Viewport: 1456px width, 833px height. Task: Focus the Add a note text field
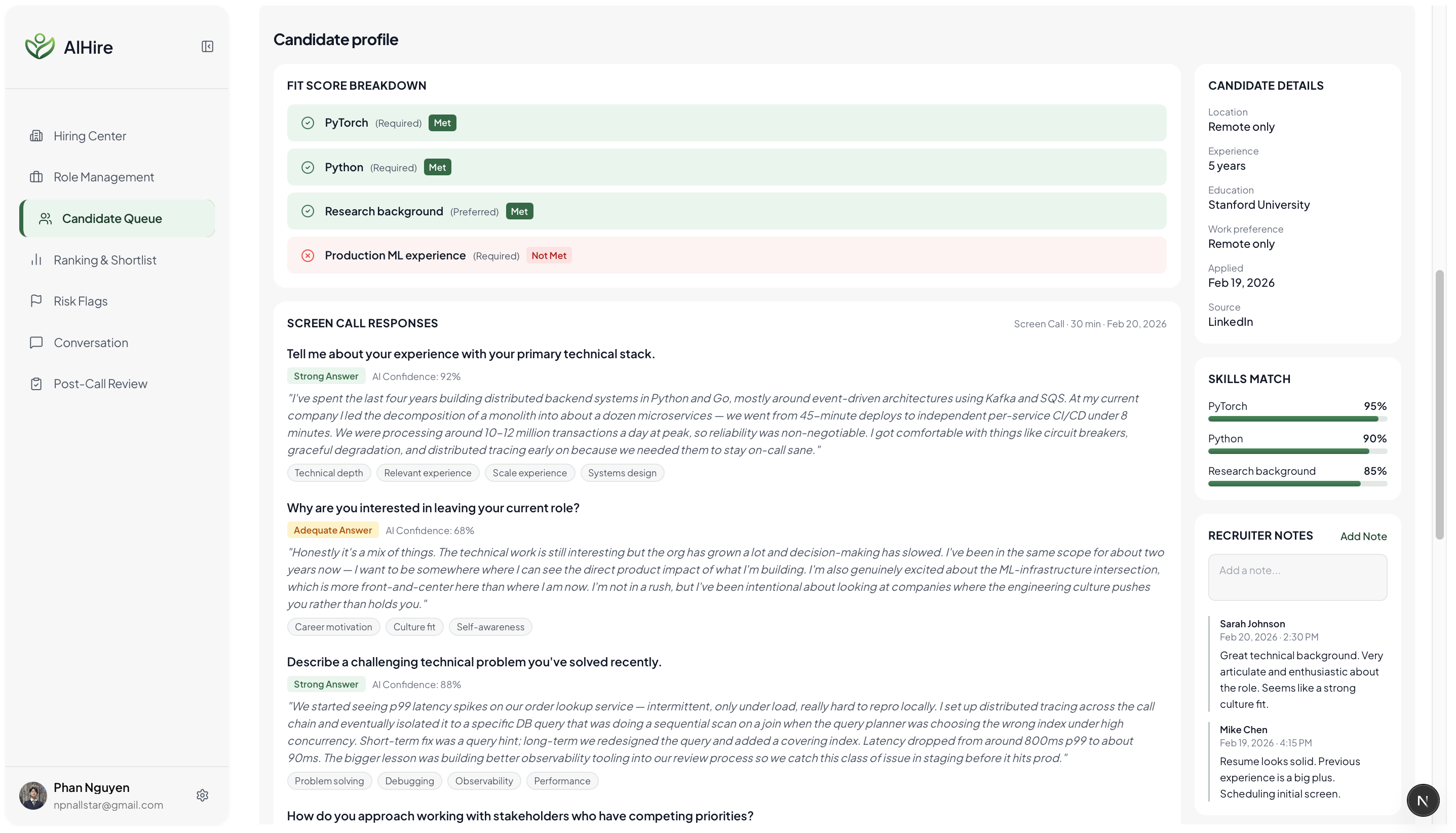pos(1296,577)
